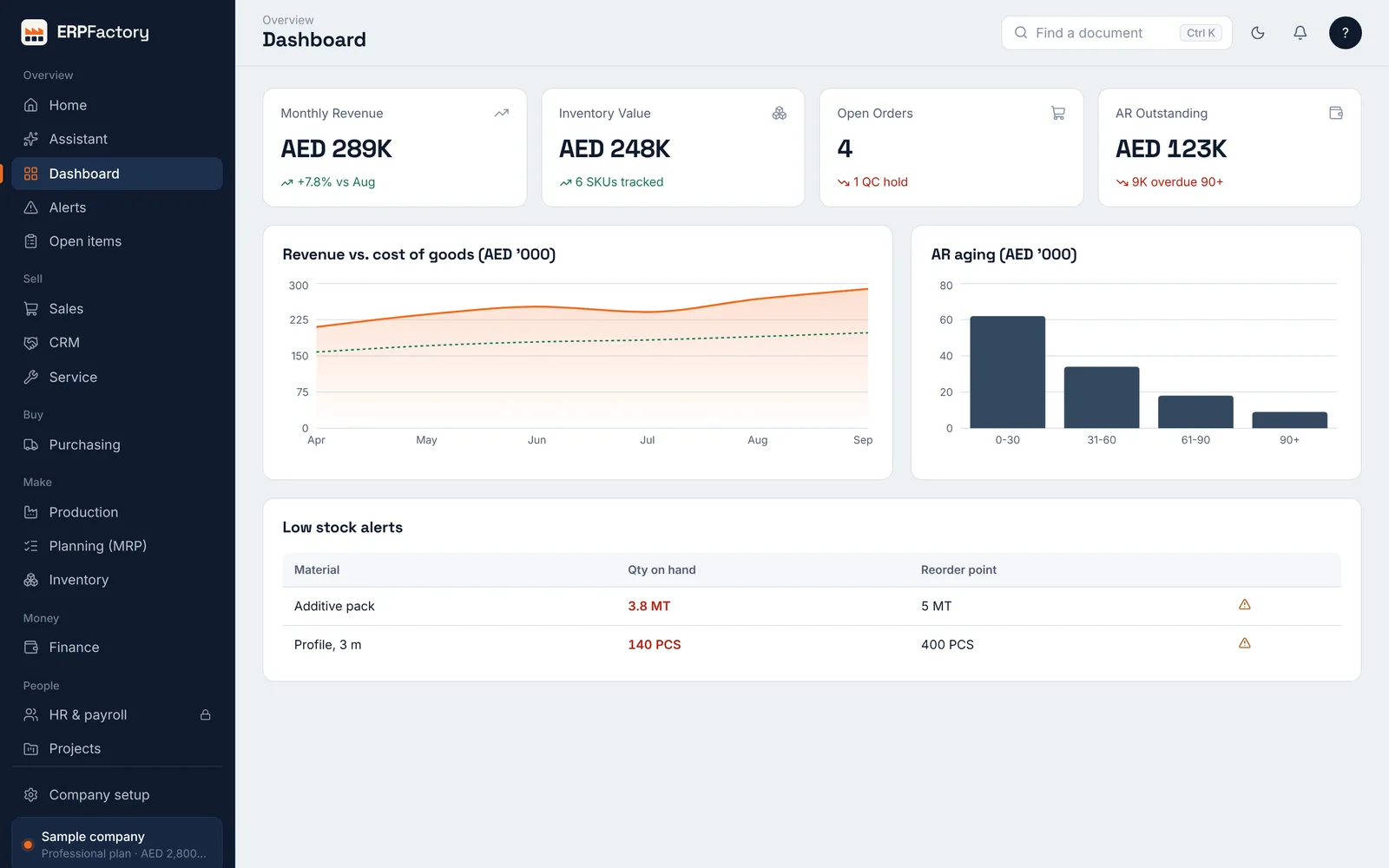Image resolution: width=1389 pixels, height=868 pixels.
Task: Open the Alerts section
Action: tap(117, 207)
